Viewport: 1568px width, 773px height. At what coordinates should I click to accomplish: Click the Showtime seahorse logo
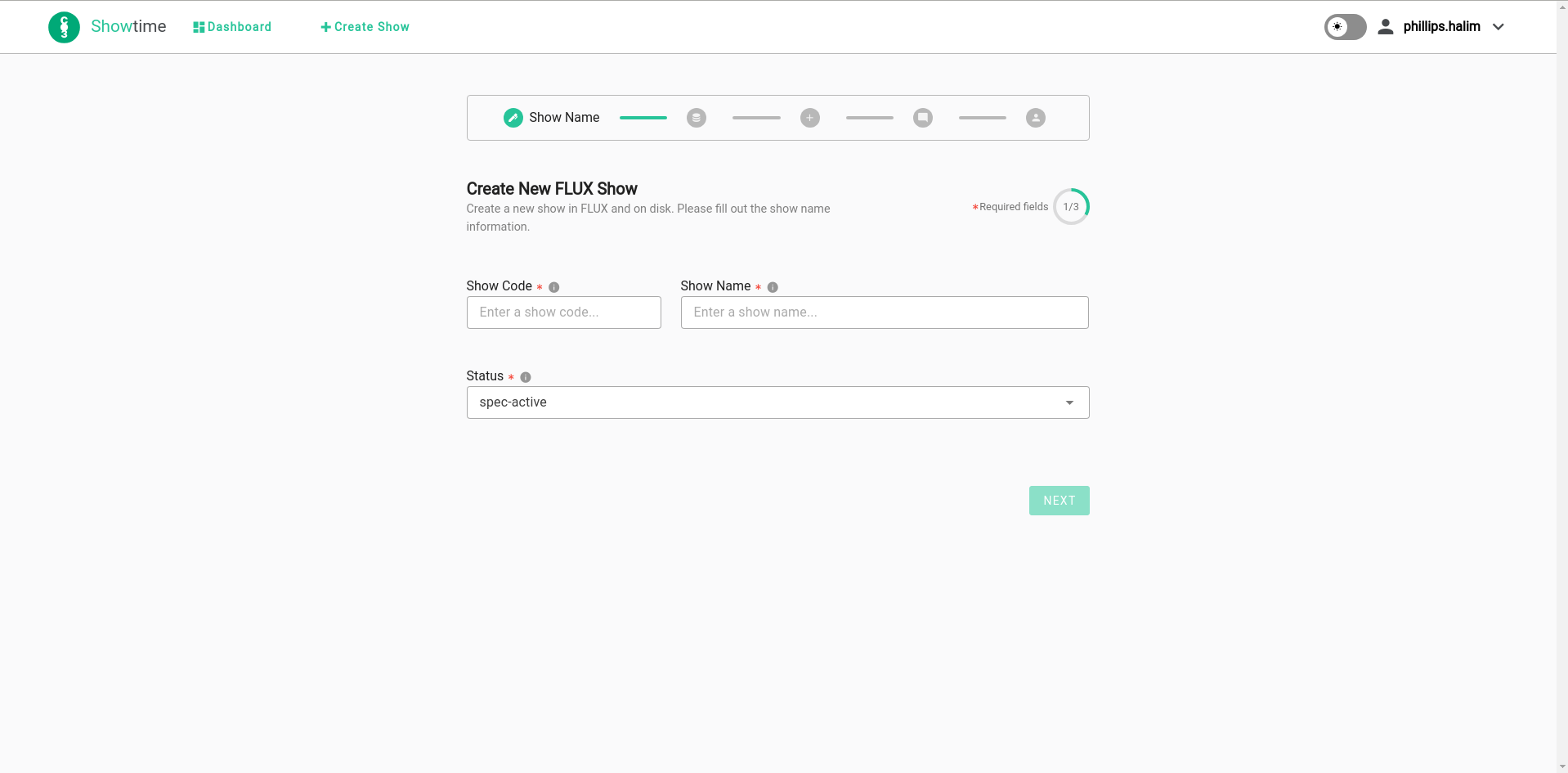tap(64, 27)
